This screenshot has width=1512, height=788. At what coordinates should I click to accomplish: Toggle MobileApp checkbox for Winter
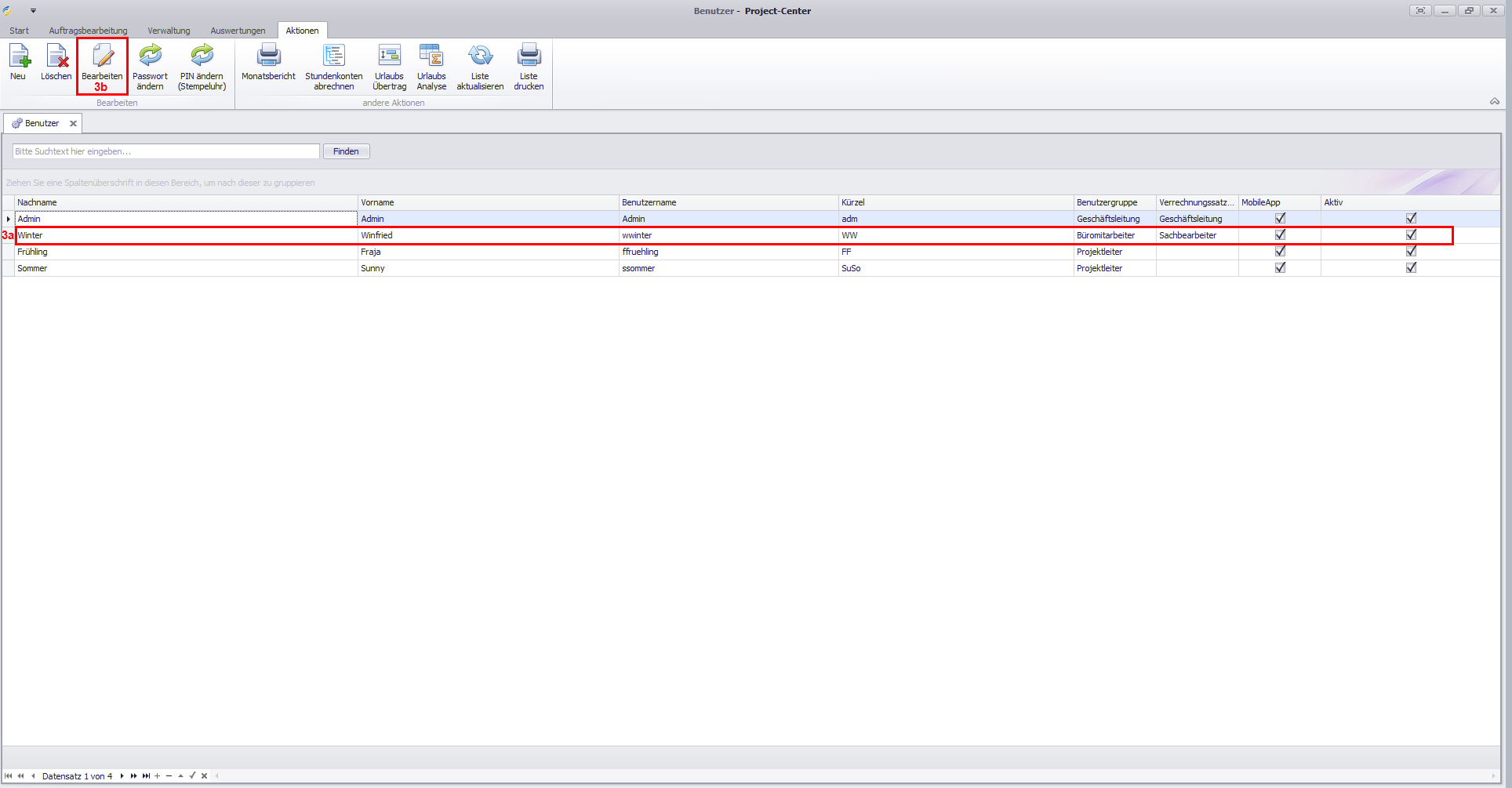[1280, 234]
